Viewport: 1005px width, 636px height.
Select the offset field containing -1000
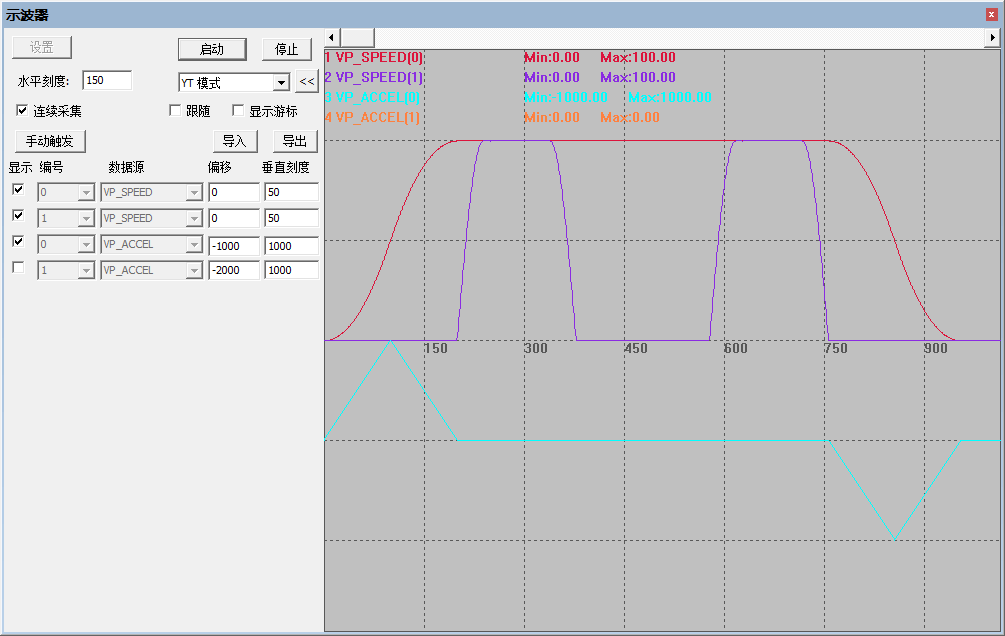(x=234, y=245)
